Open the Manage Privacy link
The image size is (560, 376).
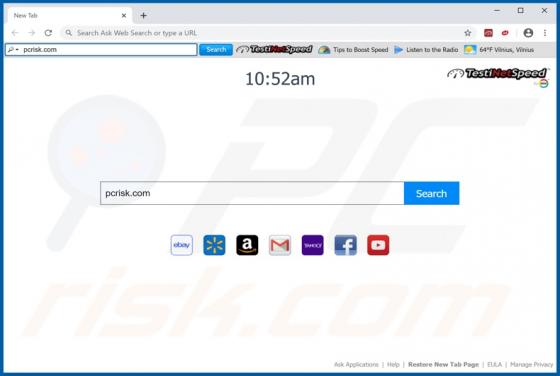531,365
